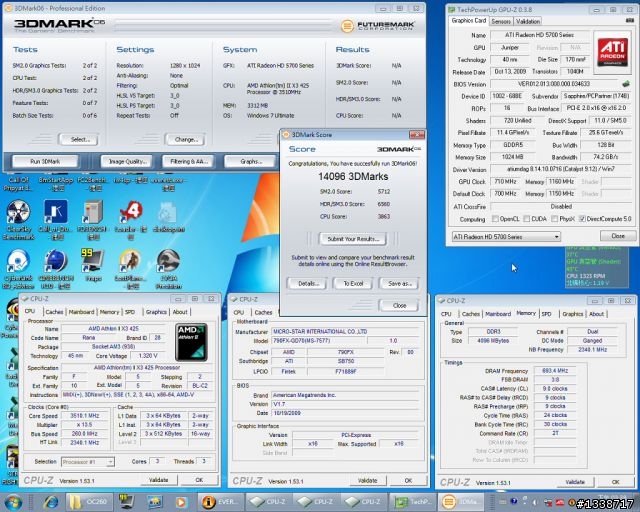Viewport: 640px width, 512px height.
Task: Click Close button in GPU-Z window
Action: click(x=618, y=236)
